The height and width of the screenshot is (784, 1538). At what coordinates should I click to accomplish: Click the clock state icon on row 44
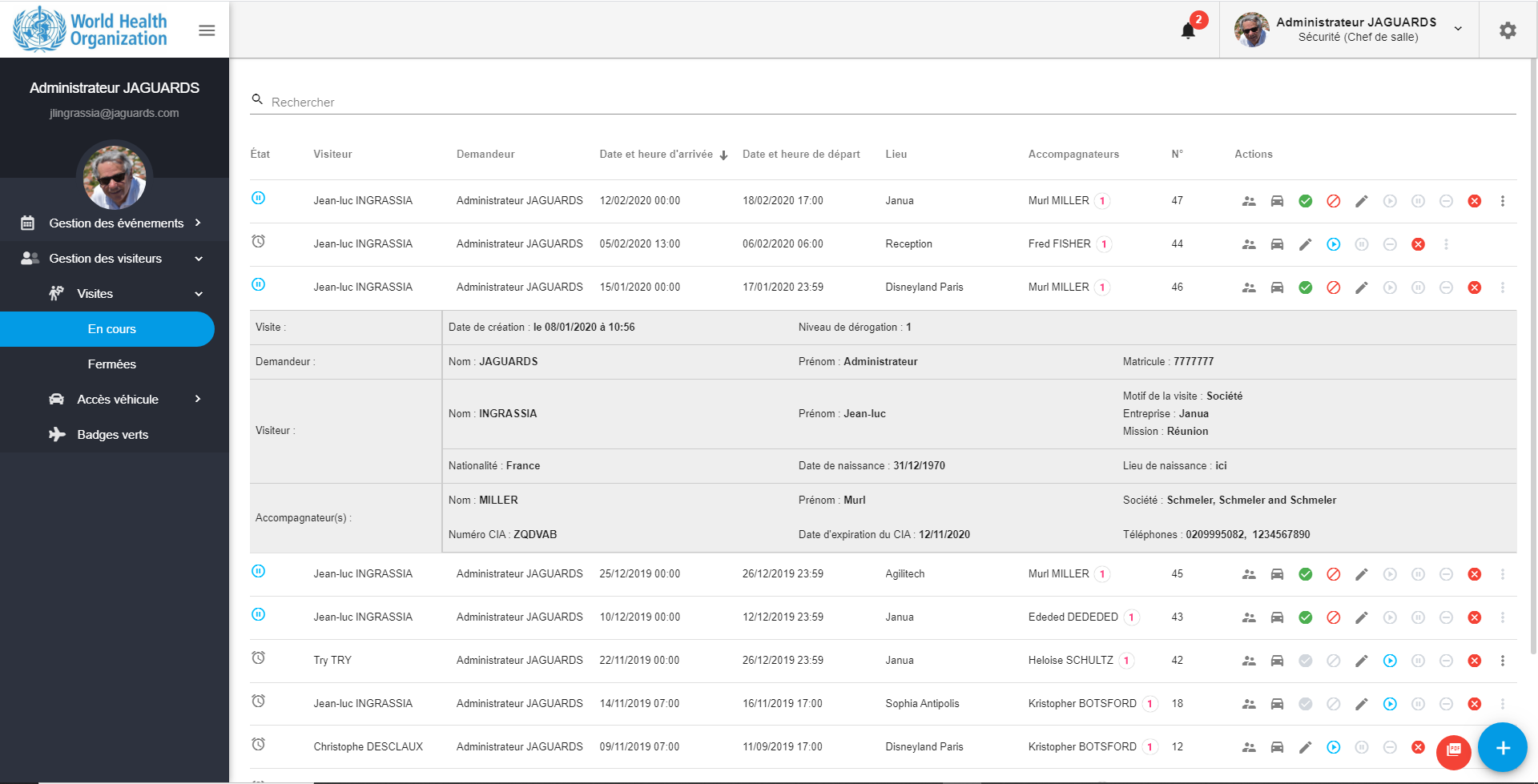point(258,241)
